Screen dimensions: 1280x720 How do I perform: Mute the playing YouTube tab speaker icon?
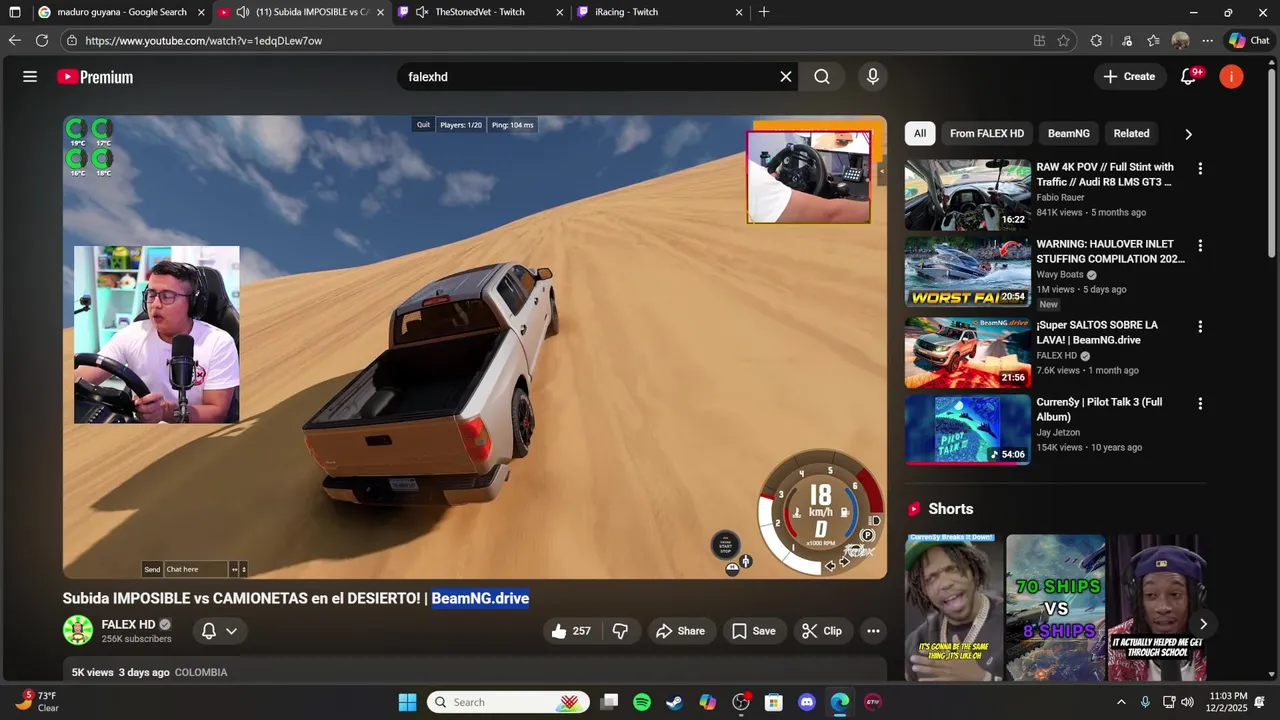point(243,12)
